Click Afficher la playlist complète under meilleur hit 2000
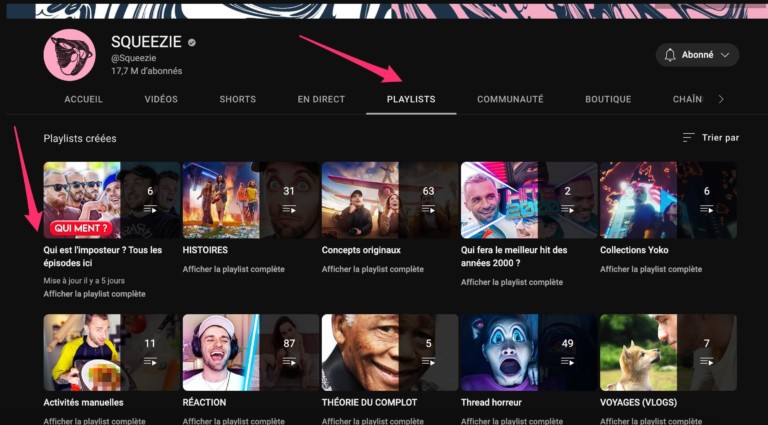768x425 pixels. click(x=512, y=282)
